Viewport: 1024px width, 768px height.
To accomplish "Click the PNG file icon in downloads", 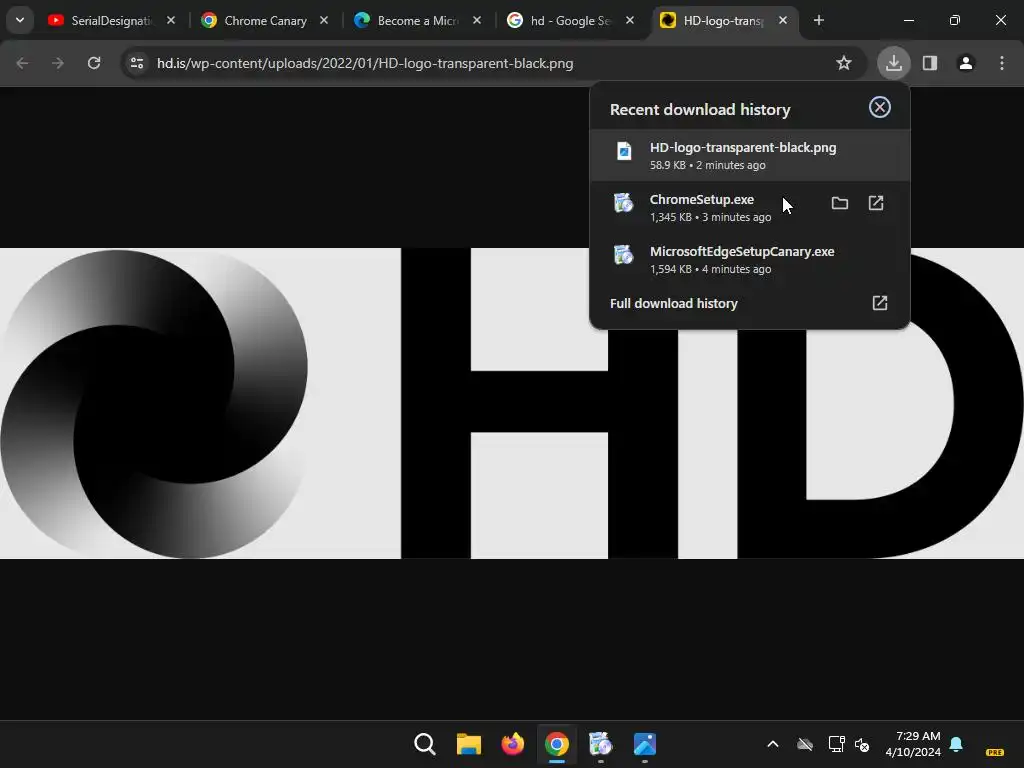I will coord(624,152).
